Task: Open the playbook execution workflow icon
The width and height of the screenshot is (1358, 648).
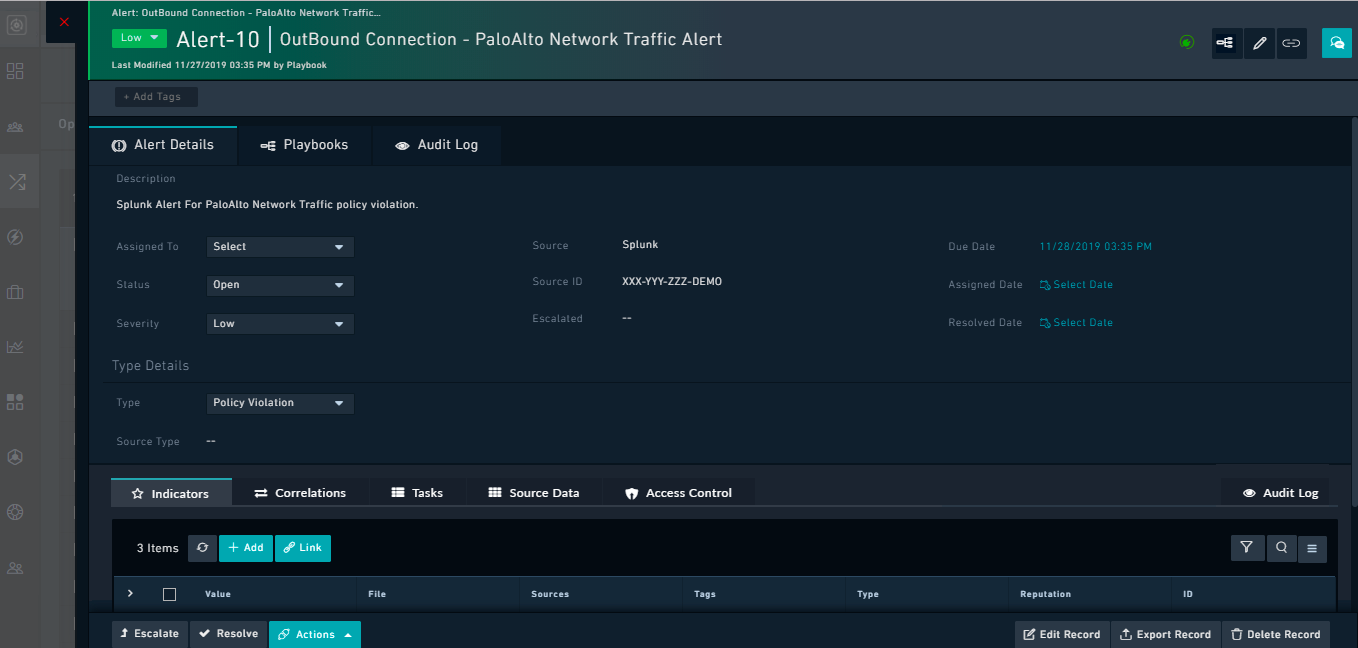Action: (1226, 43)
